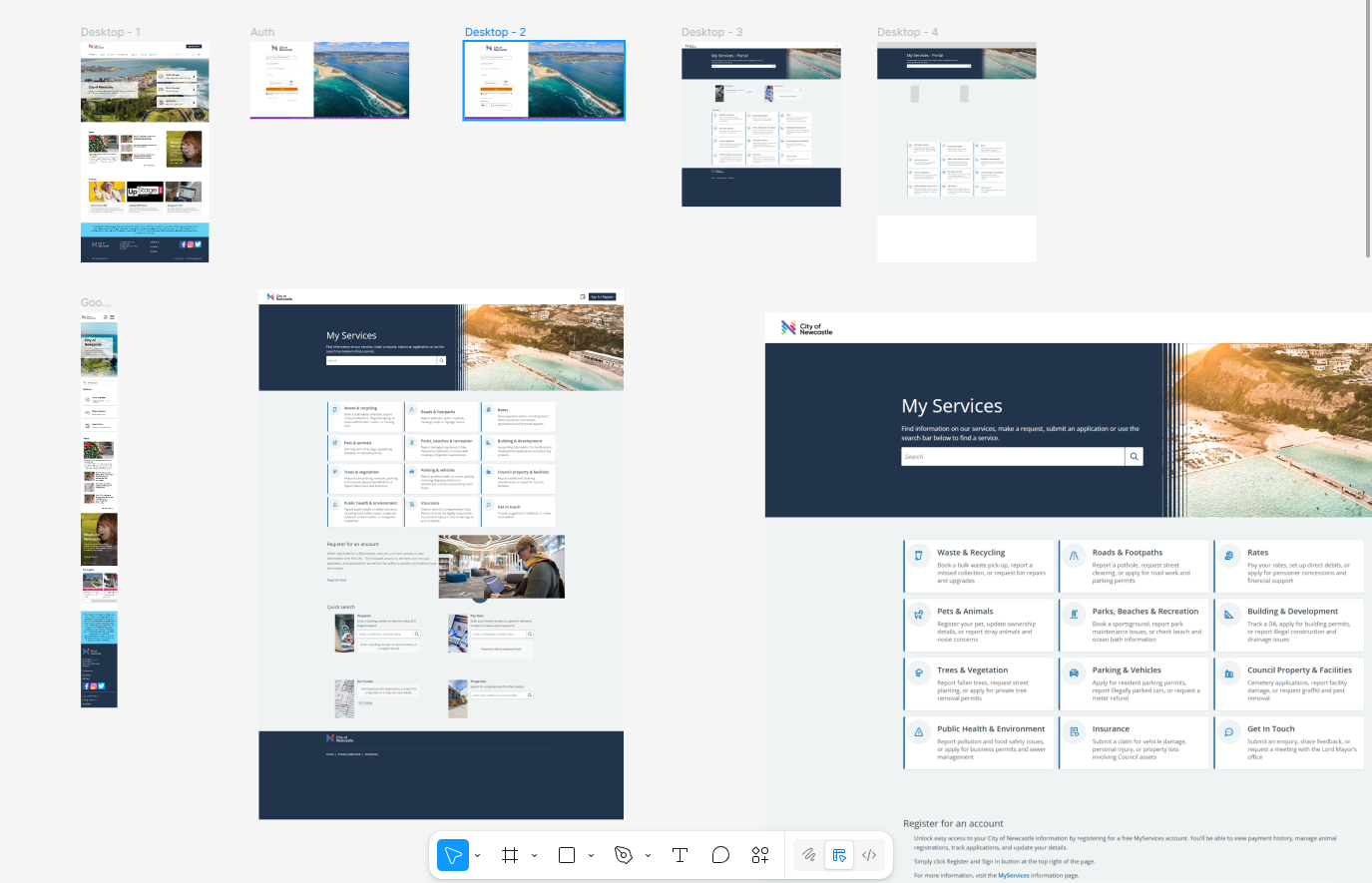Select the Auth frame label
The width and height of the screenshot is (1372, 883).
pyautogui.click(x=262, y=32)
